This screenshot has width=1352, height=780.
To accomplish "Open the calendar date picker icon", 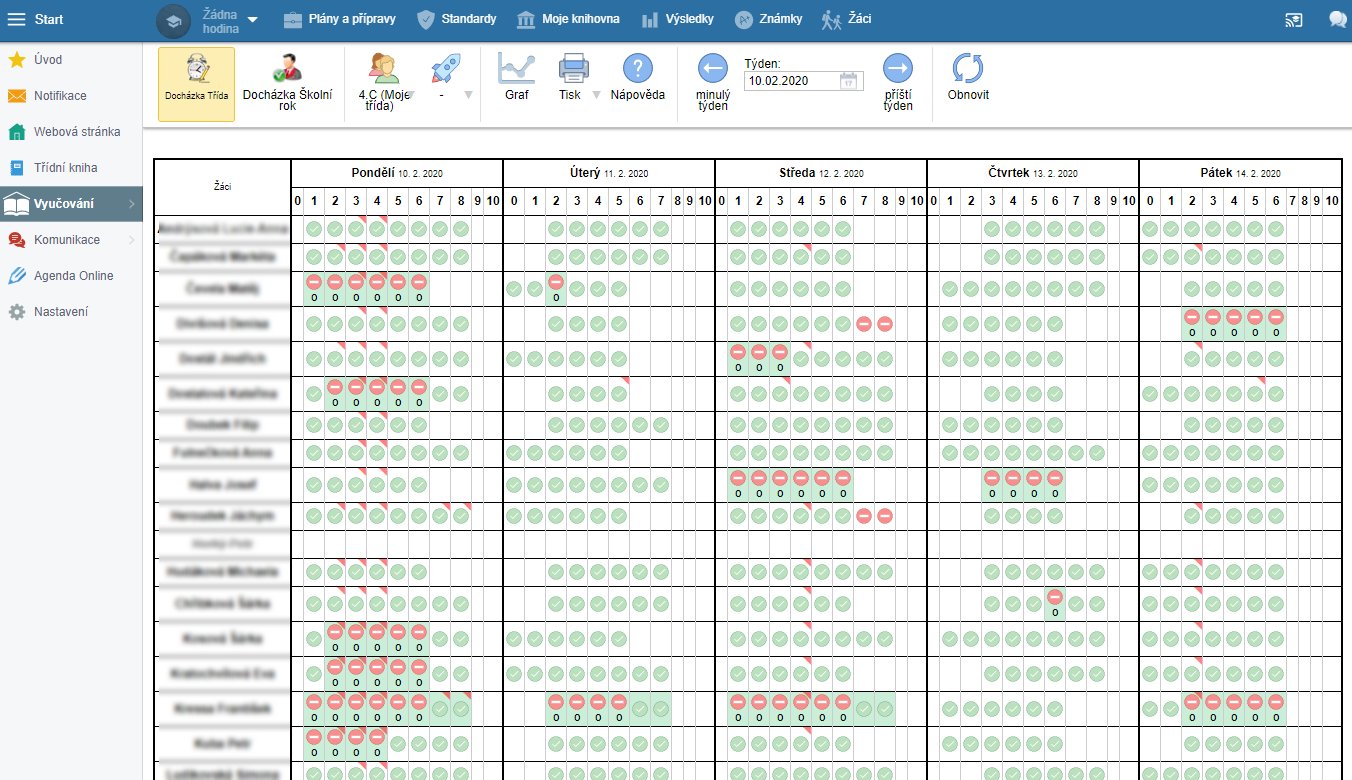I will pyautogui.click(x=849, y=81).
